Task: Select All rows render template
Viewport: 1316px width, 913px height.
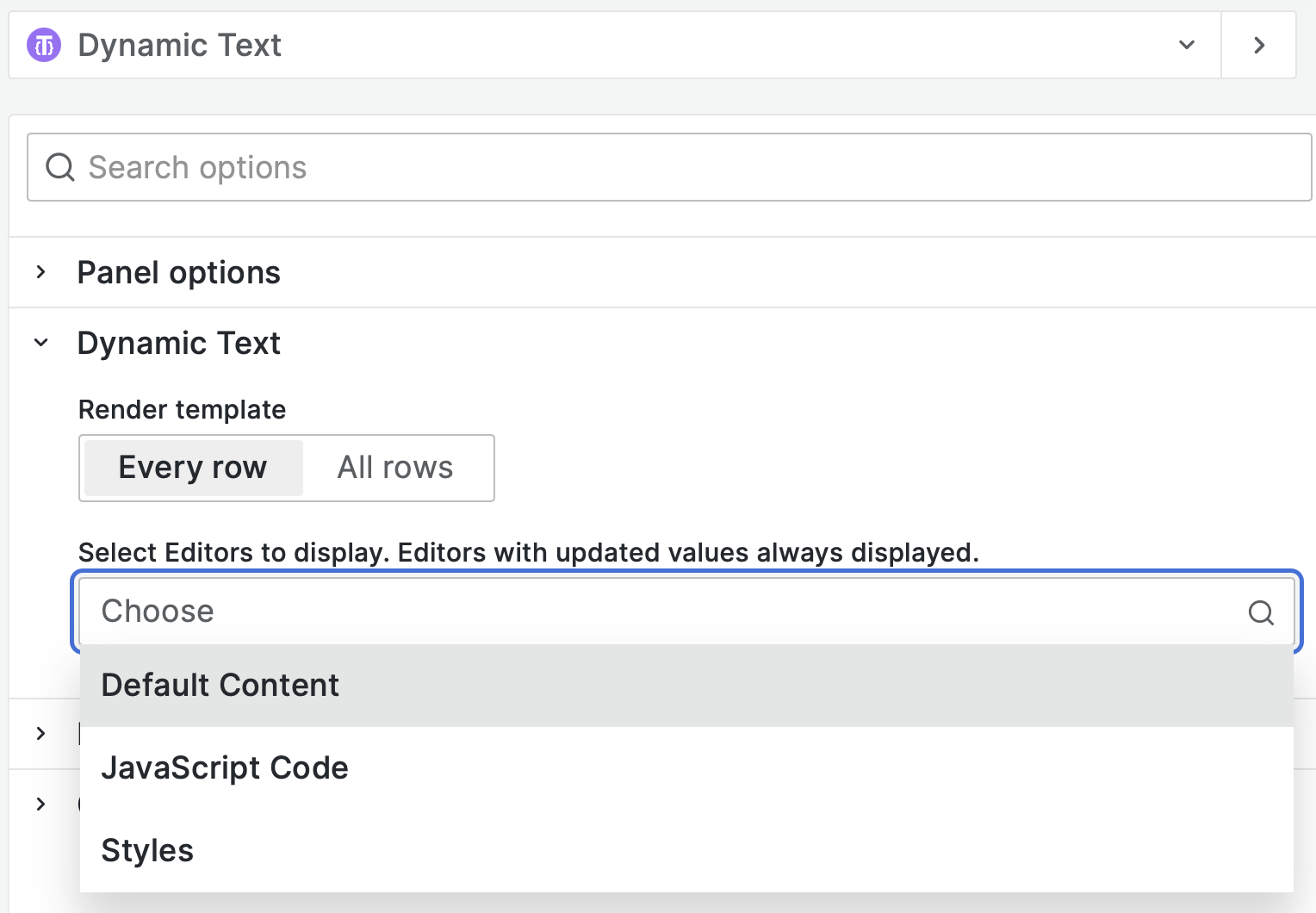Action: pyautogui.click(x=395, y=468)
